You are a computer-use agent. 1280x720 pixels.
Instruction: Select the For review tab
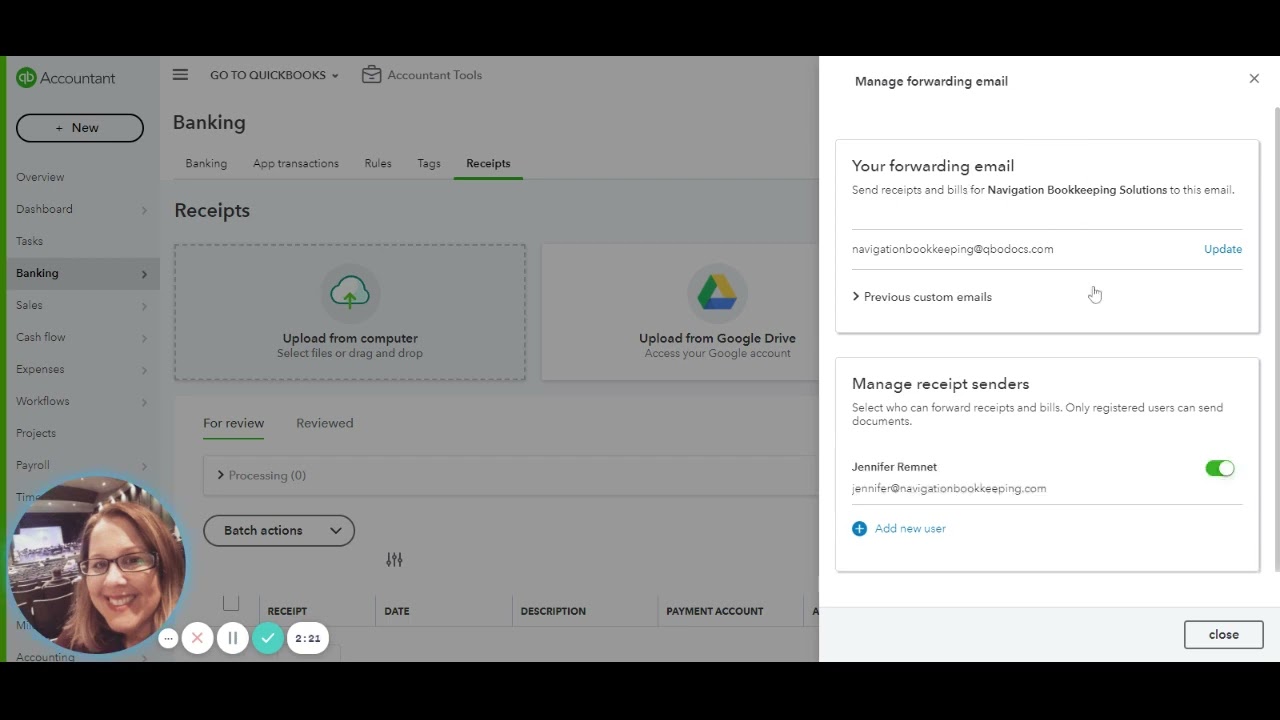(x=234, y=423)
